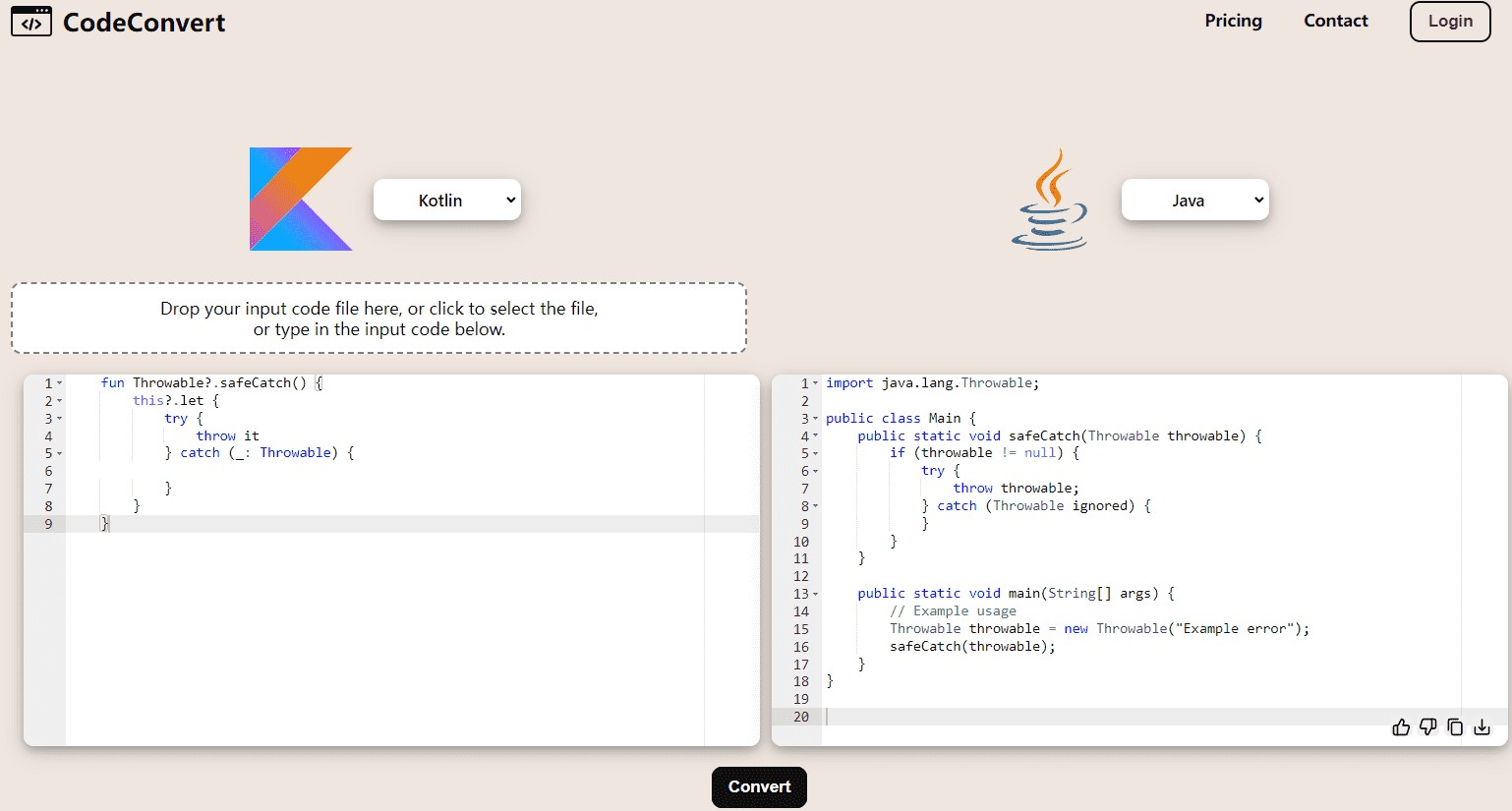Click 'new Throwable("Example error")' on line 15

pyautogui.click(x=1183, y=629)
